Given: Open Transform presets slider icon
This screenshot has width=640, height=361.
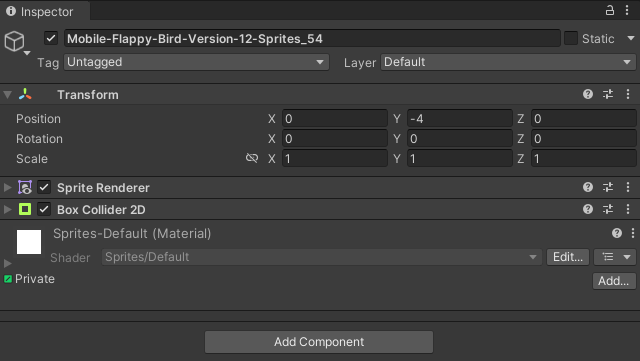Looking at the screenshot, I should pos(608,94).
